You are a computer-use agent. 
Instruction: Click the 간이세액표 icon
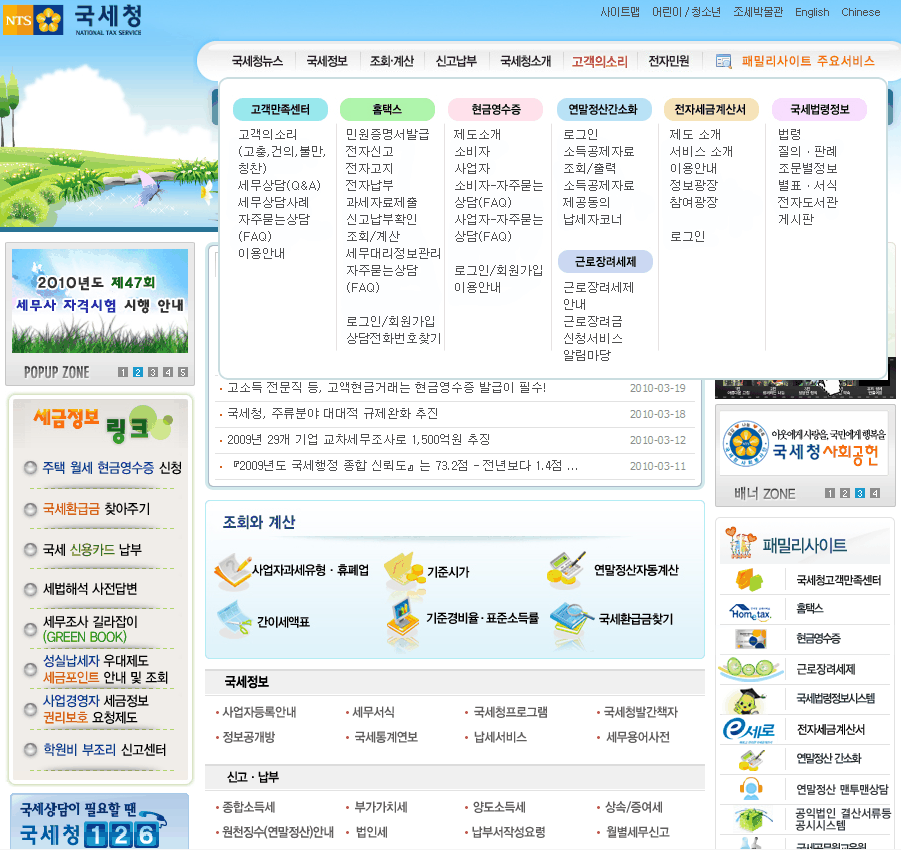233,620
